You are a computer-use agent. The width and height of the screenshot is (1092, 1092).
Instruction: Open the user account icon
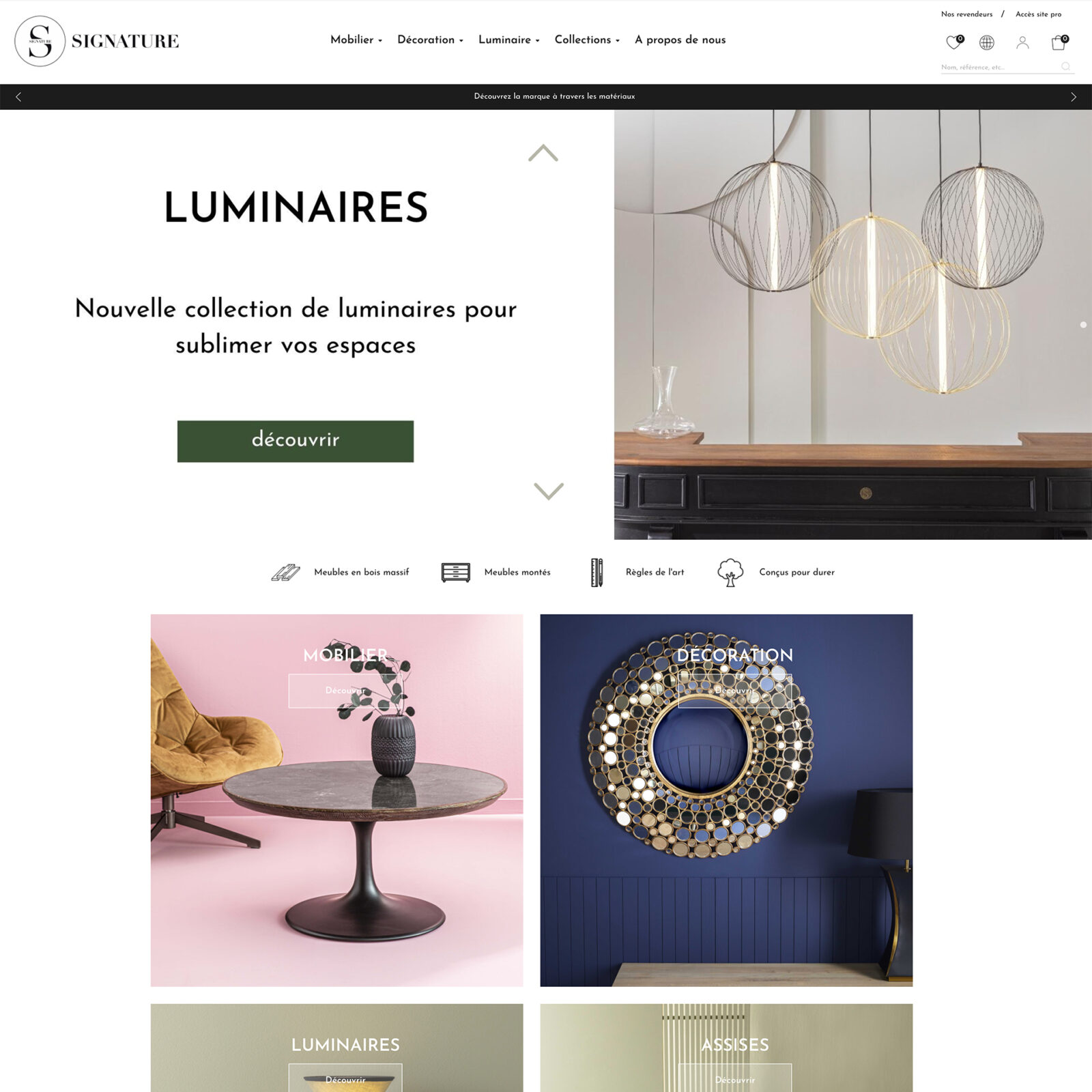coord(1022,43)
